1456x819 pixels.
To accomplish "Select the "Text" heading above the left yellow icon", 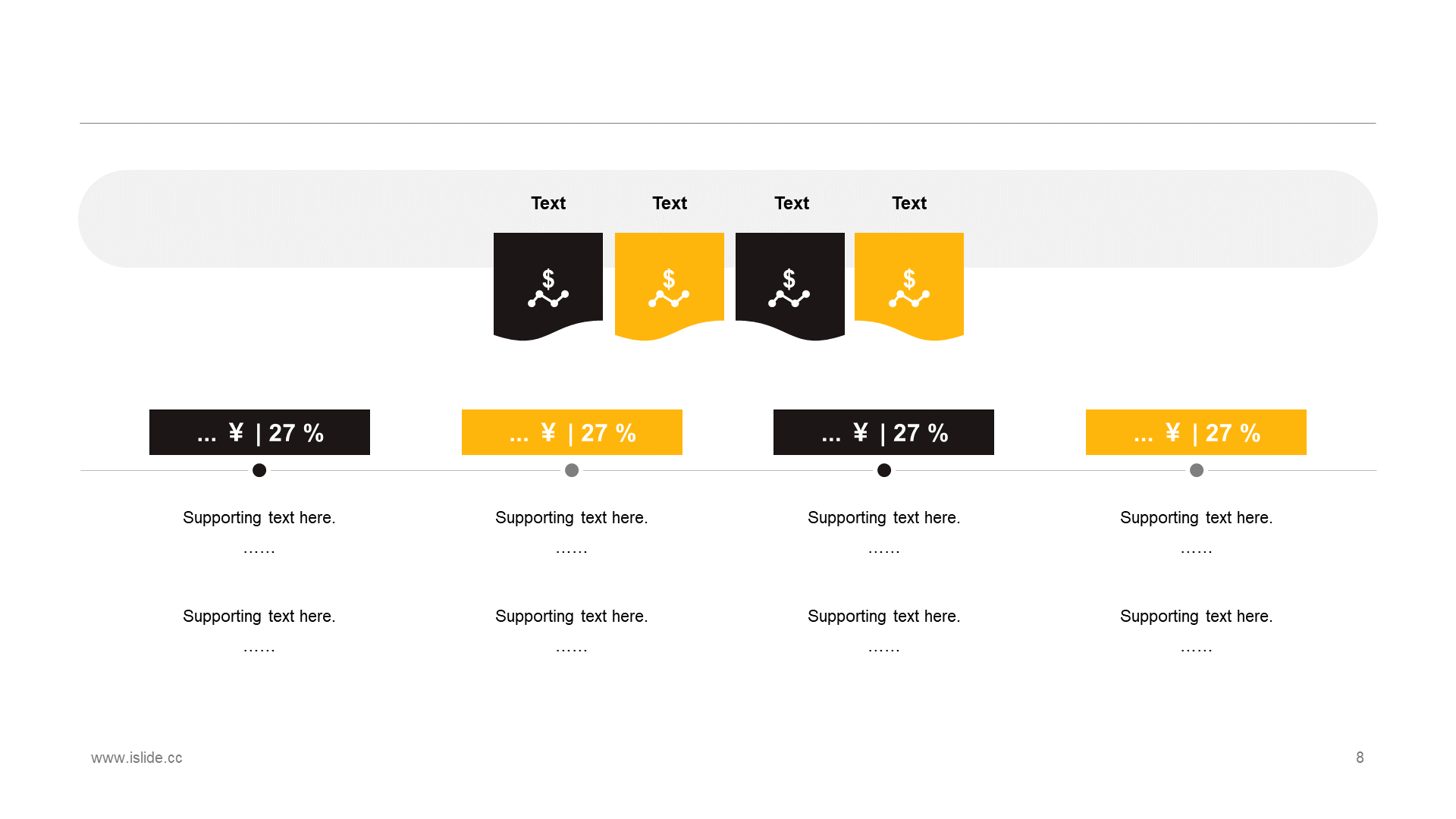I will coord(670,203).
